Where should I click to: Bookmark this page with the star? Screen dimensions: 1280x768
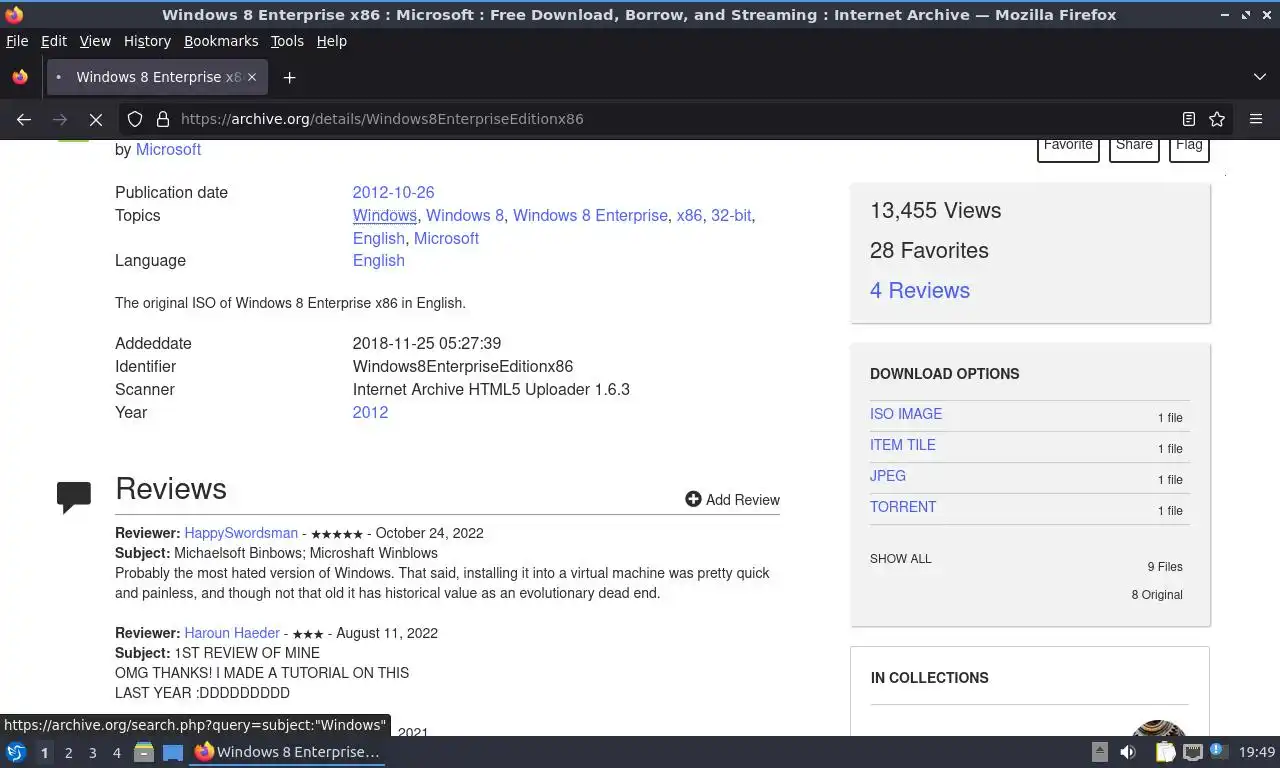(1217, 119)
